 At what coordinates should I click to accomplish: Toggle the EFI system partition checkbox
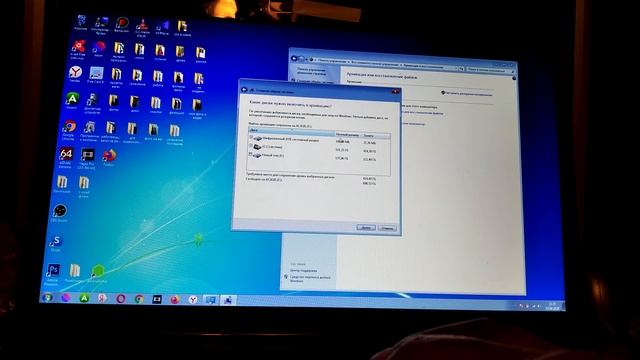[x=251, y=138]
